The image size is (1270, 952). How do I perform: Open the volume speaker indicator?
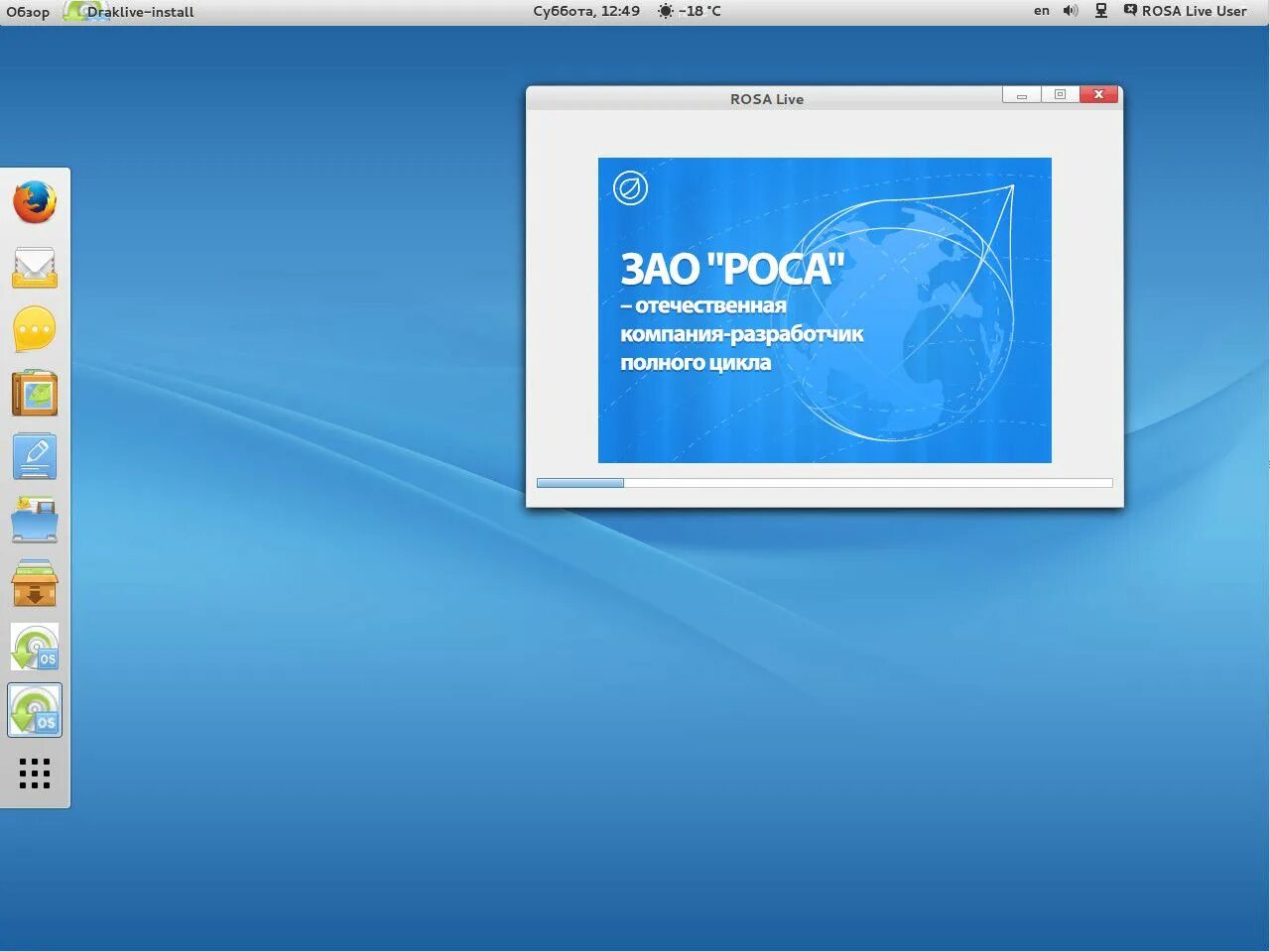tap(1071, 11)
